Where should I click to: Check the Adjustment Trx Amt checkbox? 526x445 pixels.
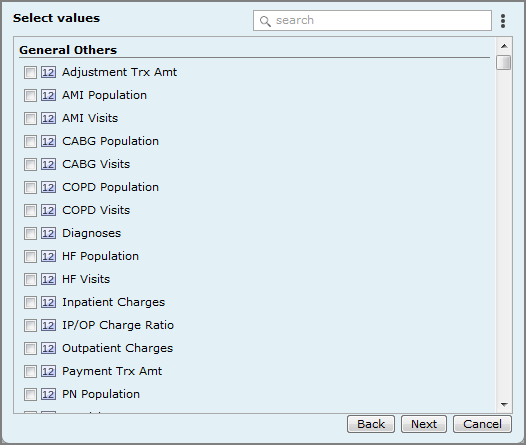pyautogui.click(x=30, y=72)
